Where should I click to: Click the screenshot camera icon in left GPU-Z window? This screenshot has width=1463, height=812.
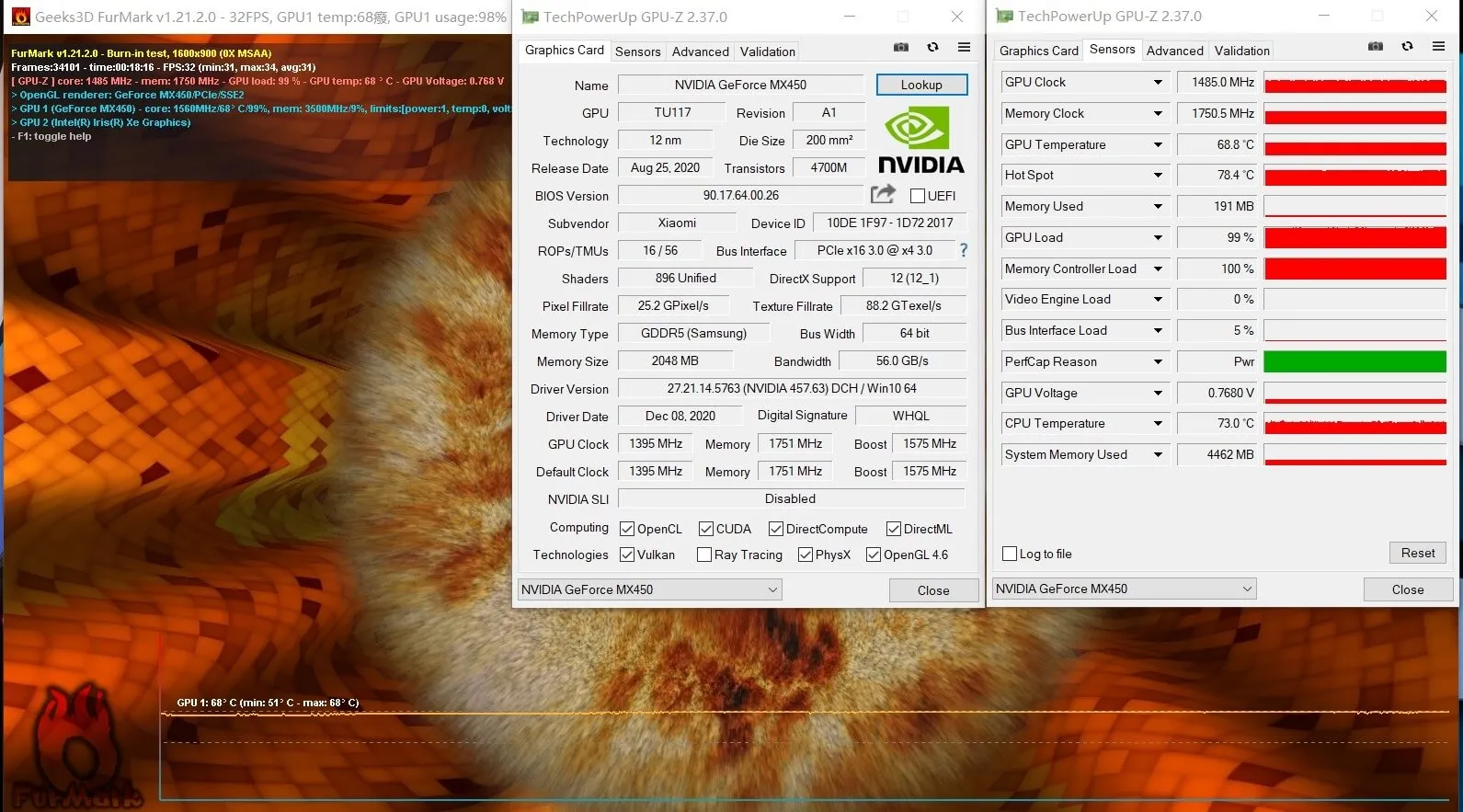(x=901, y=48)
